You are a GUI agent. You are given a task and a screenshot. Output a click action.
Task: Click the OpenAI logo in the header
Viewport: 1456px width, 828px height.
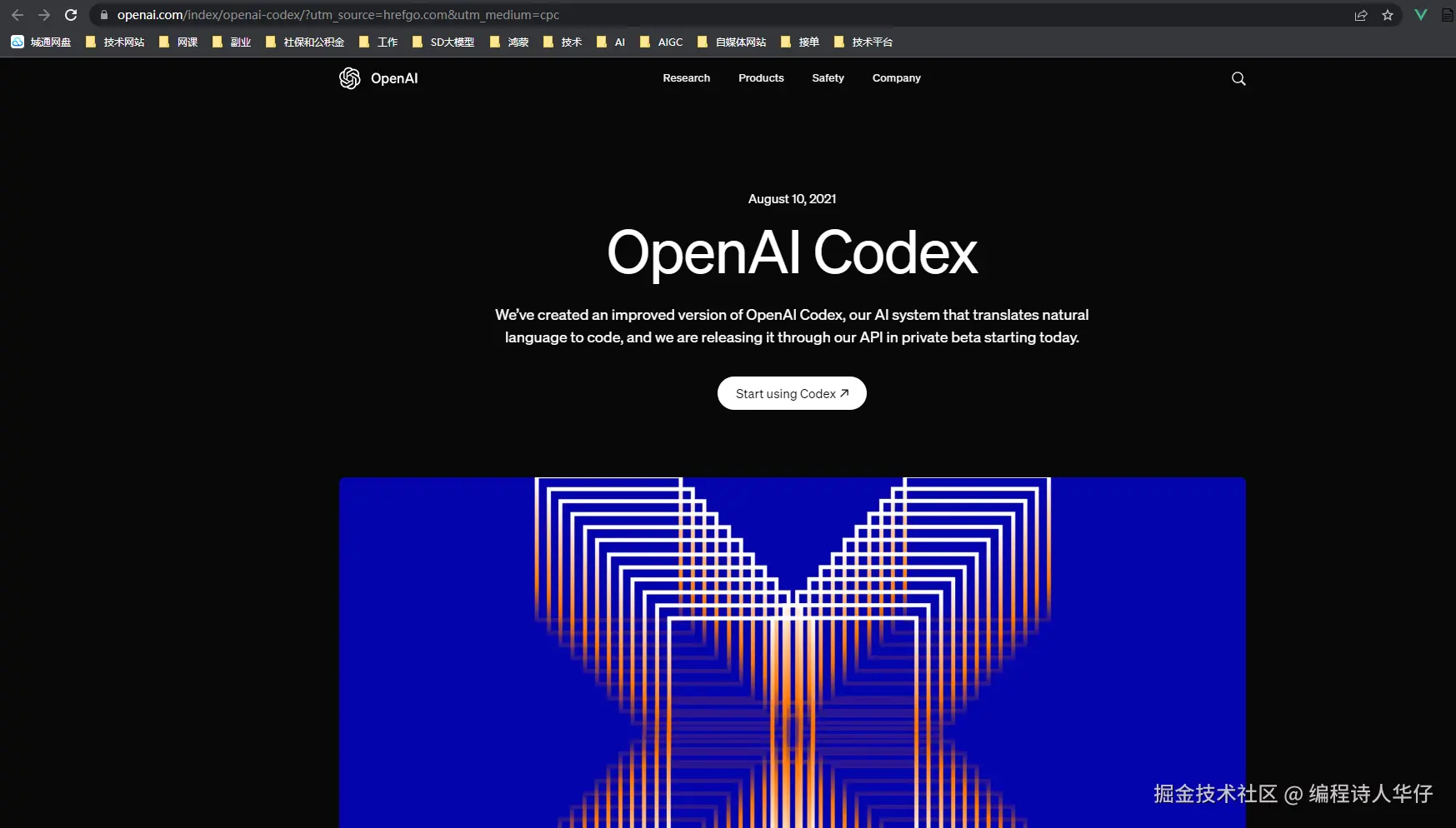pos(378,78)
